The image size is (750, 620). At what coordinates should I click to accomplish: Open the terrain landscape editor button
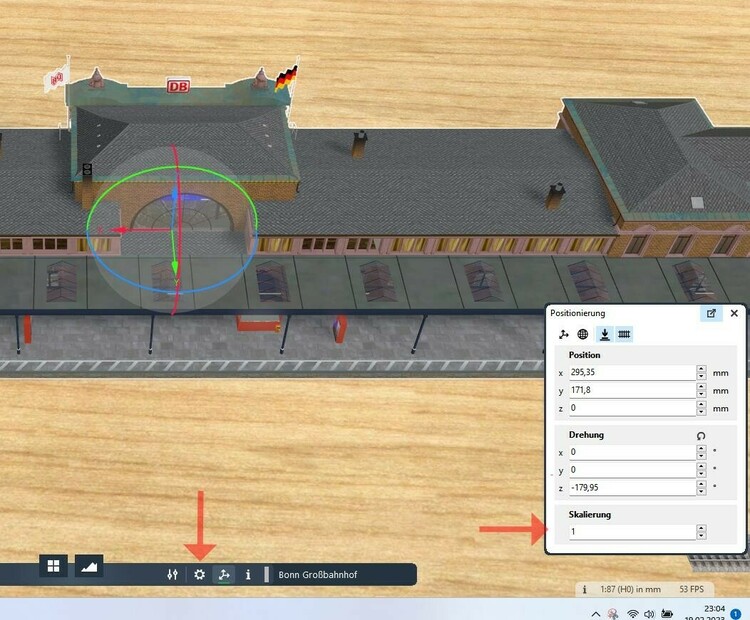coord(89,566)
